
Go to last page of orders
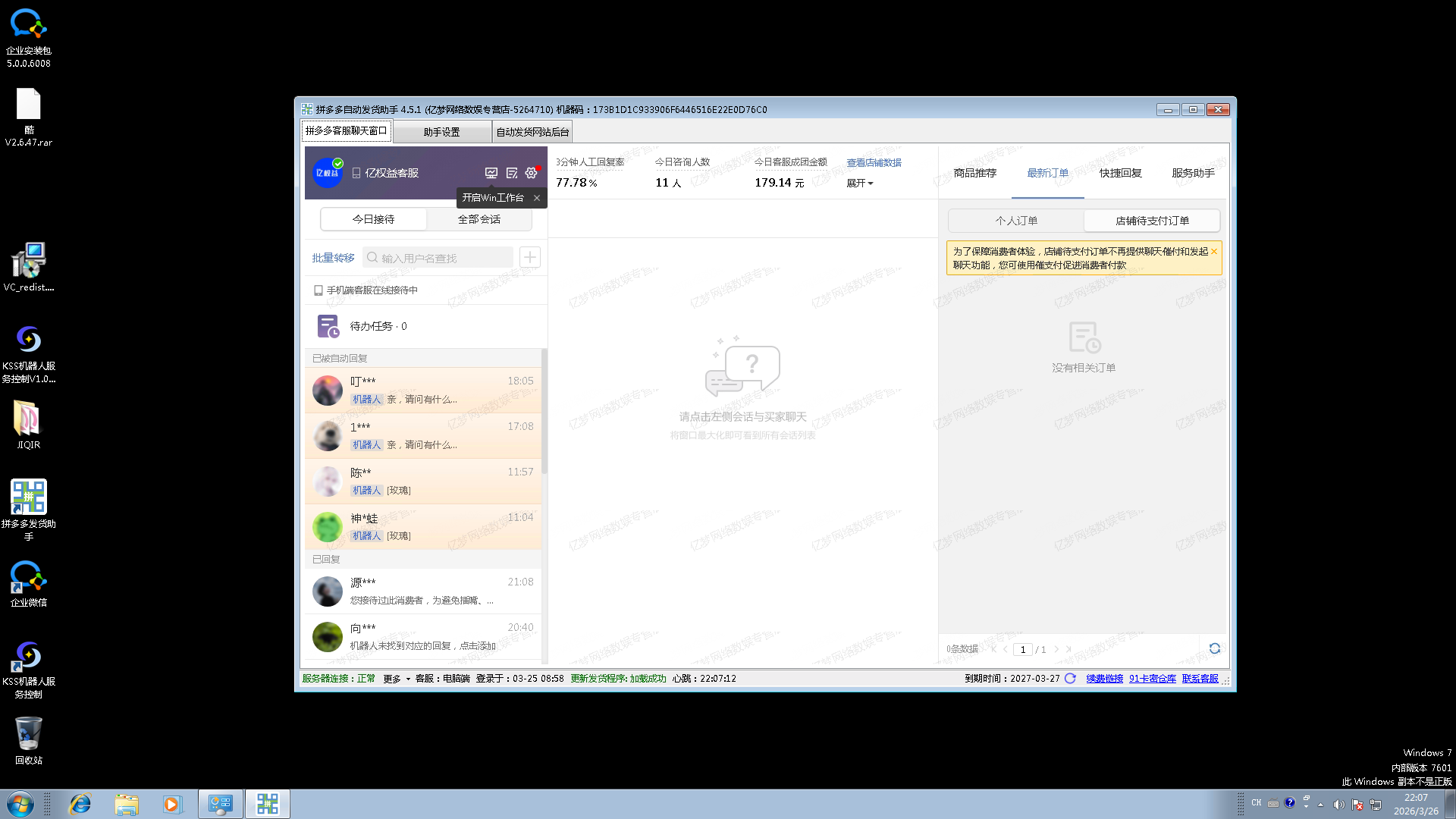click(1068, 649)
